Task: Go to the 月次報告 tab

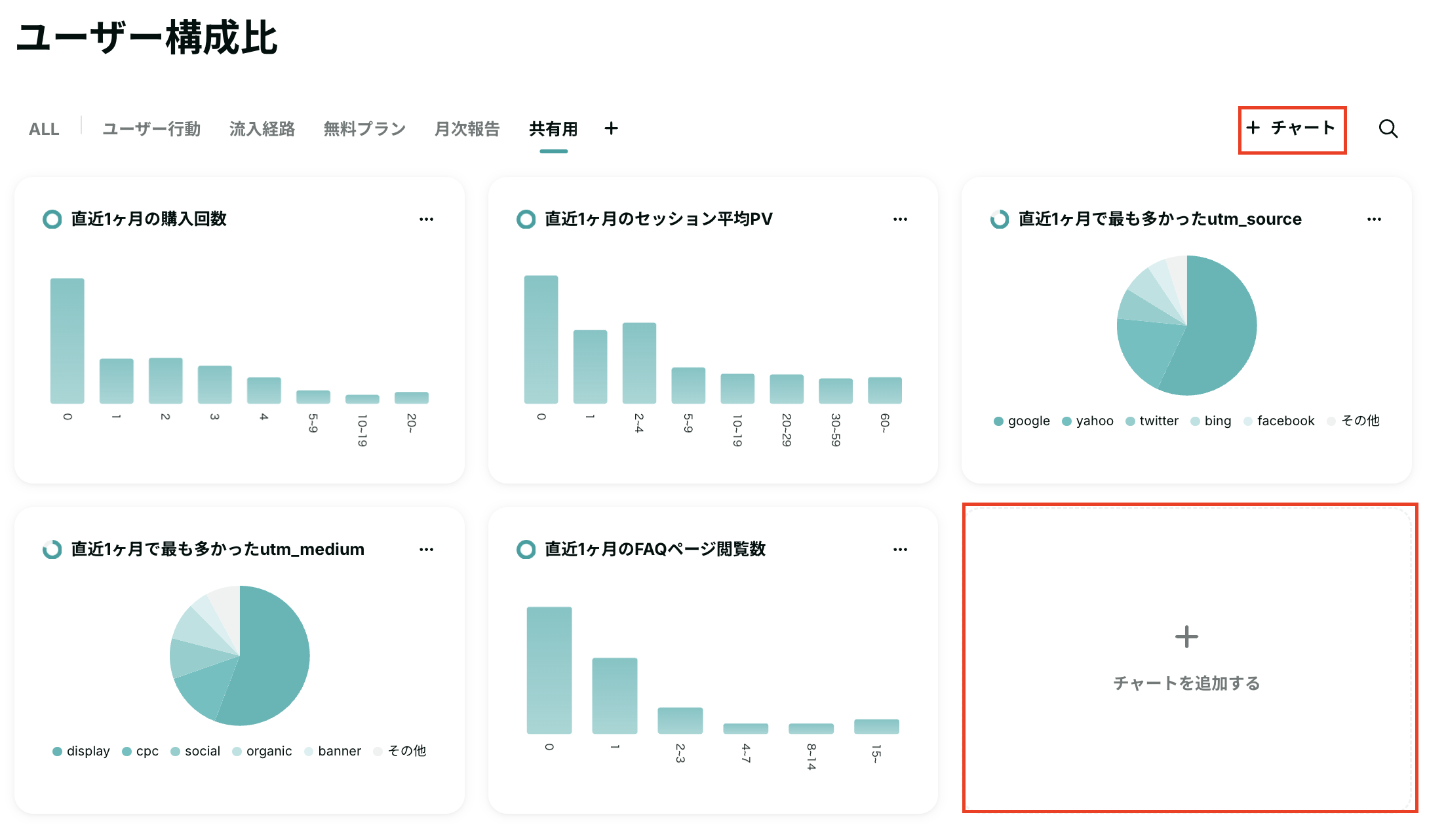Action: point(467,129)
